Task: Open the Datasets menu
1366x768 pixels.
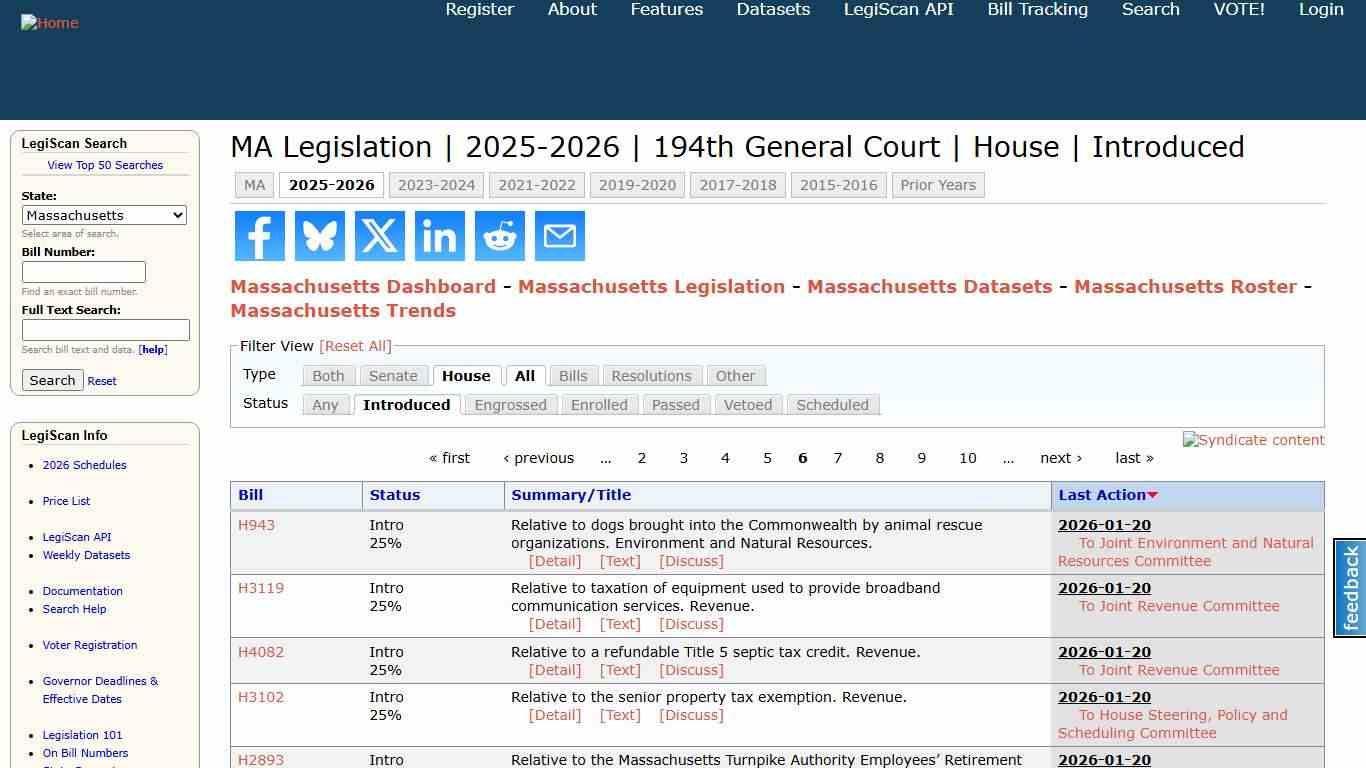Action: coord(772,9)
